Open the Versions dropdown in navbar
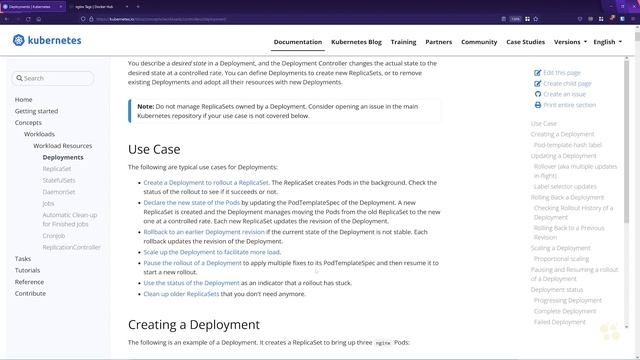The width and height of the screenshot is (640, 360). coord(570,42)
